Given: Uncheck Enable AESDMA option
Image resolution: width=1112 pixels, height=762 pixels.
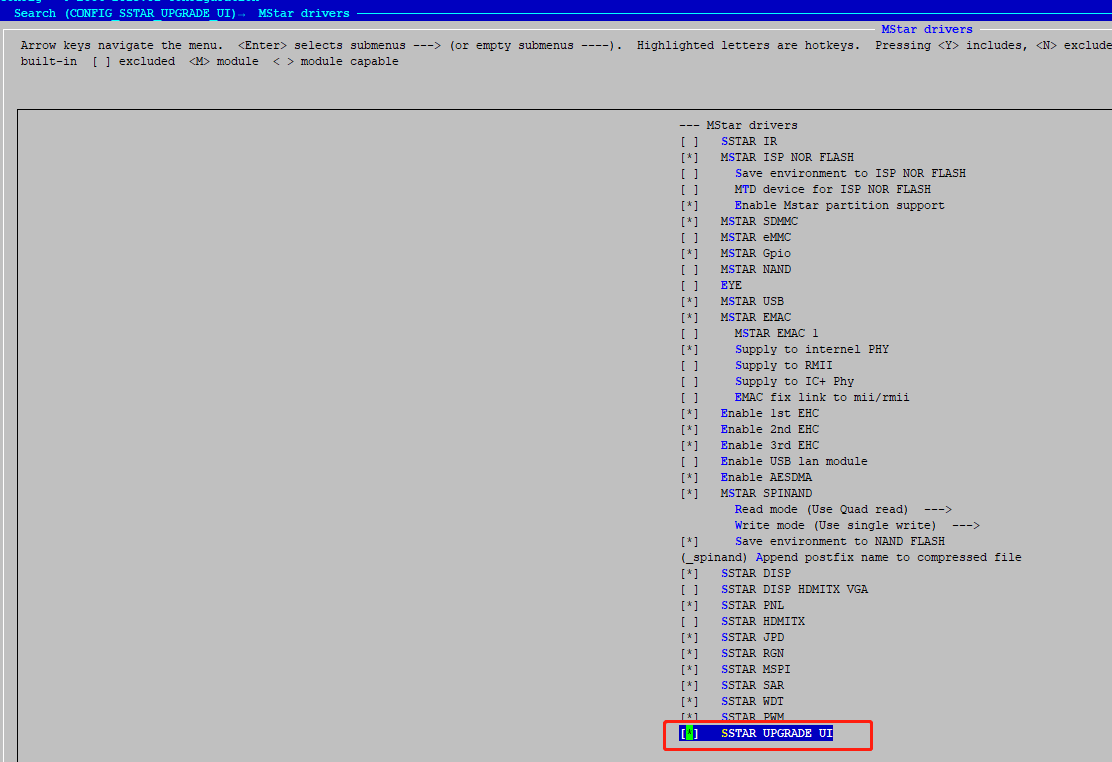Looking at the screenshot, I should point(689,477).
